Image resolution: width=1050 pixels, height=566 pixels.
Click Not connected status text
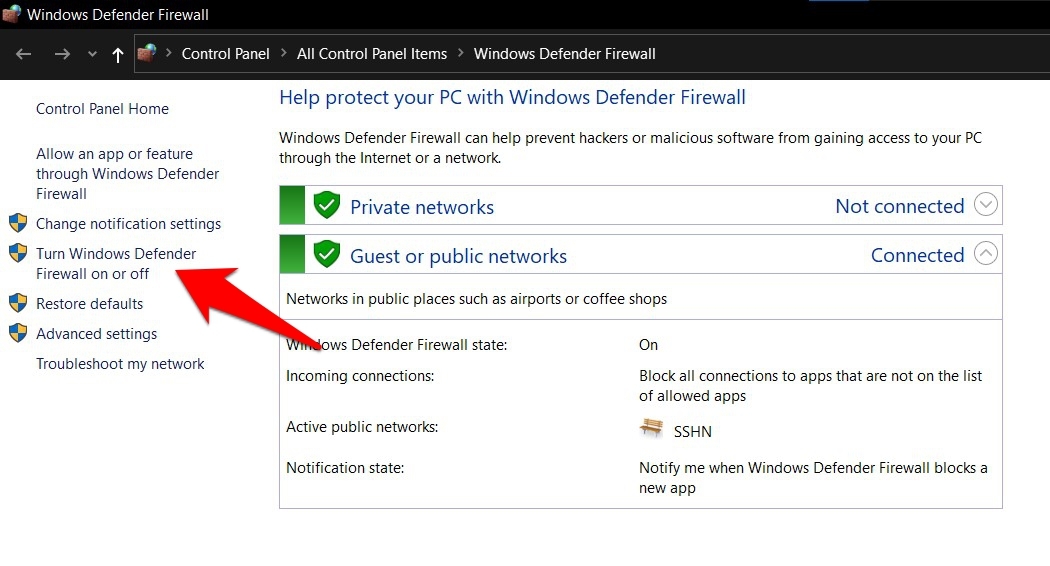899,206
